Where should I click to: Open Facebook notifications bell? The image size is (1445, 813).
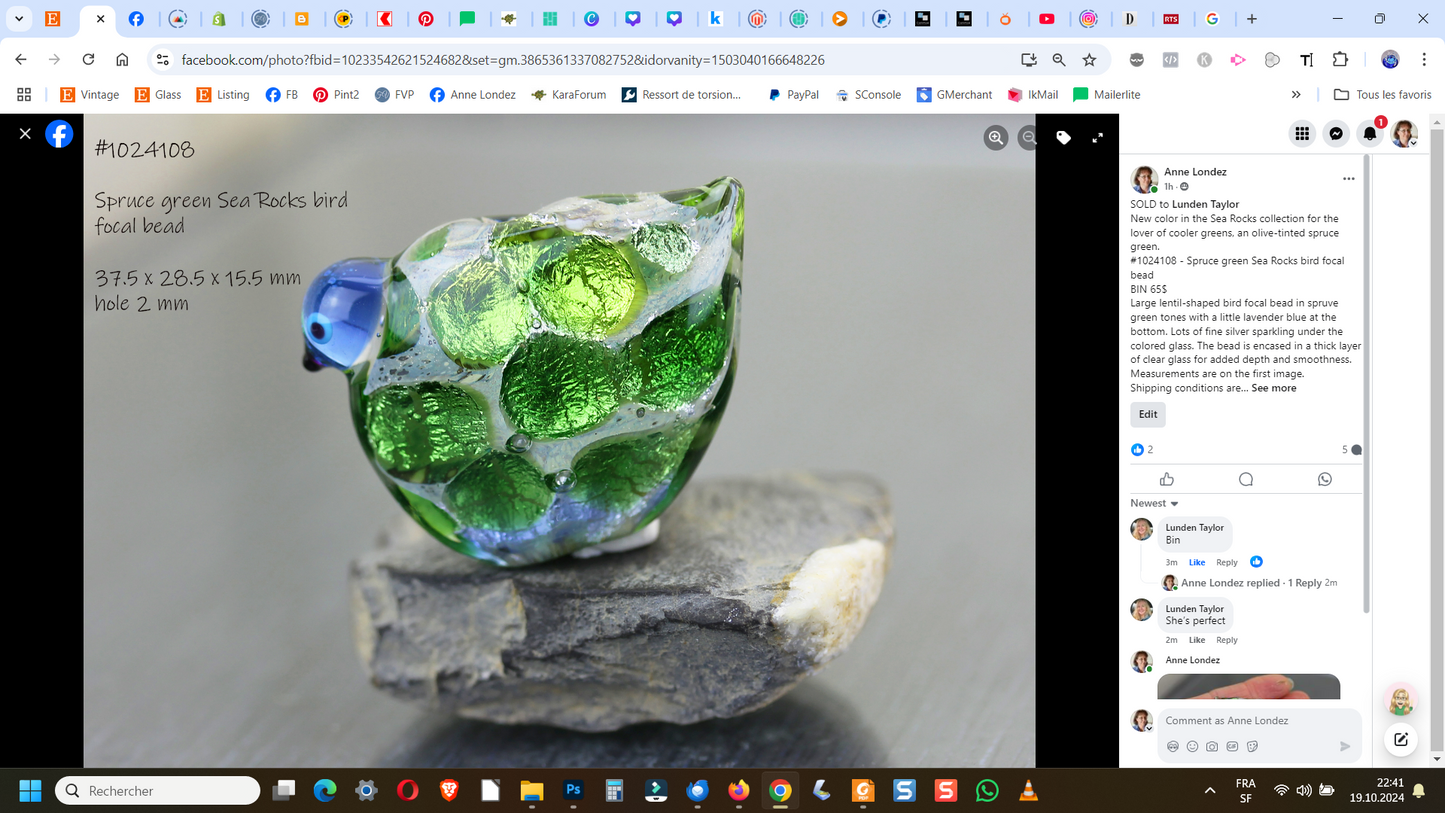tap(1370, 133)
